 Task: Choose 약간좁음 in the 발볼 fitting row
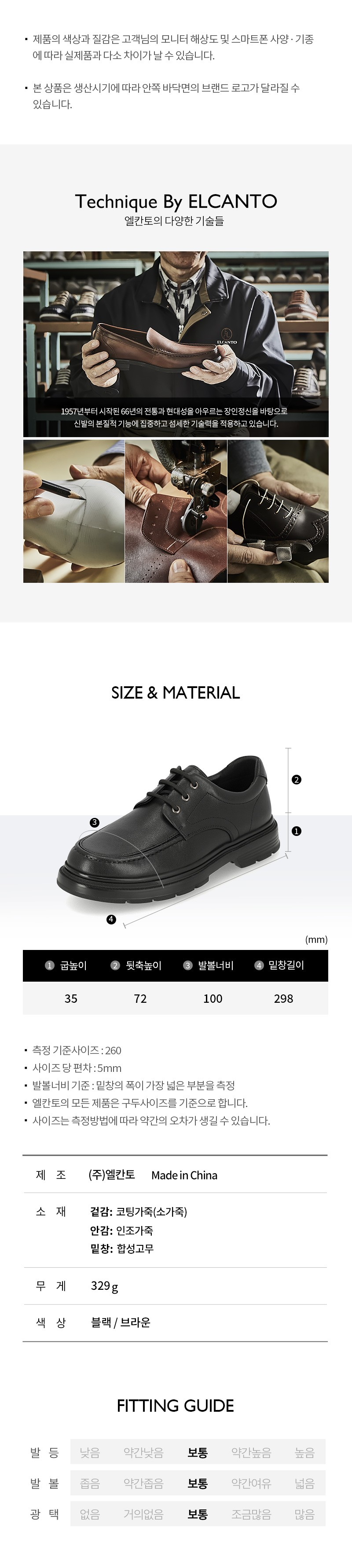tap(143, 1483)
